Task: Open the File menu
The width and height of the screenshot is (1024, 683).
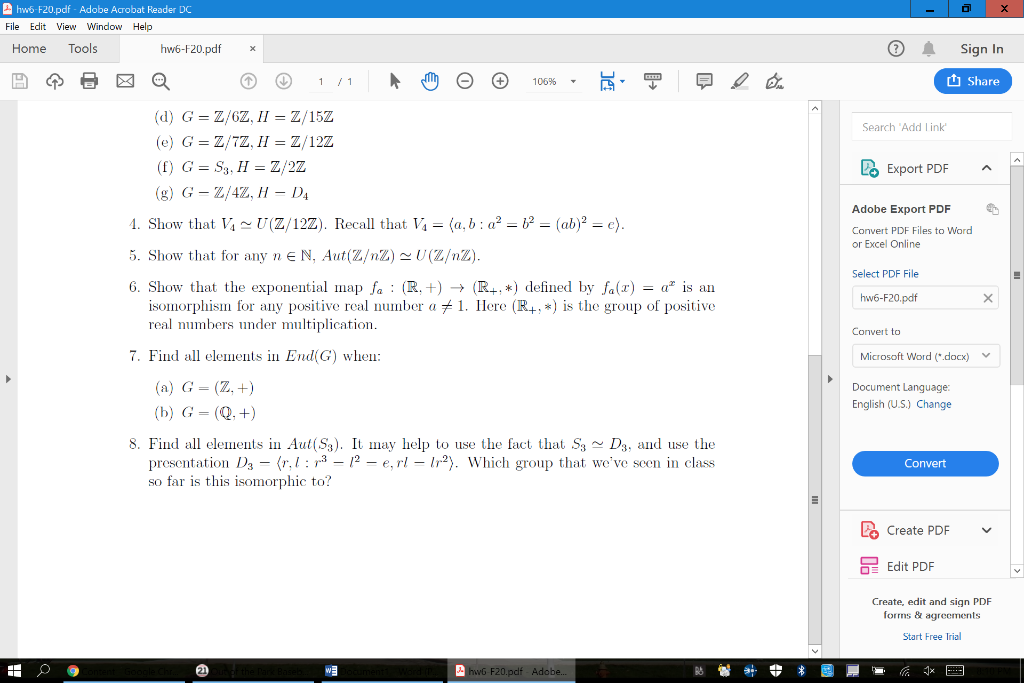Action: pyautogui.click(x=12, y=27)
